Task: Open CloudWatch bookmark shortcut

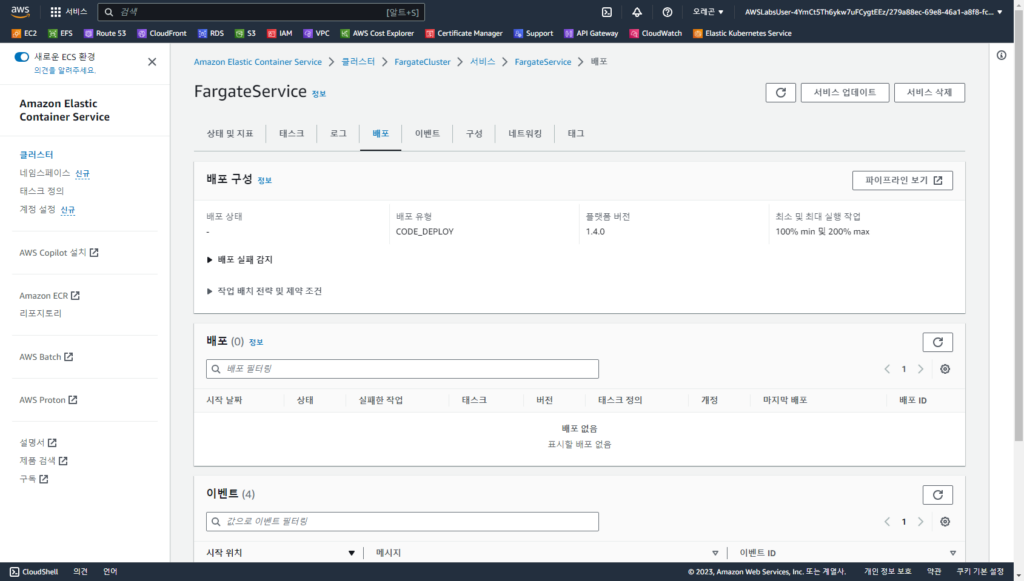Action: (656, 33)
